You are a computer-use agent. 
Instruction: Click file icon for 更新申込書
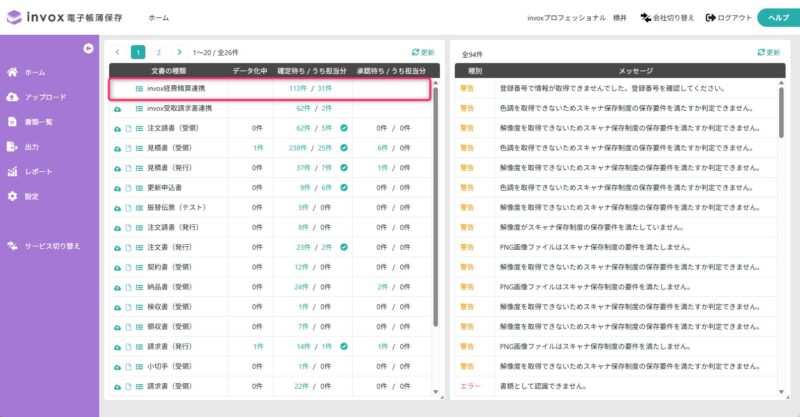coord(129,188)
